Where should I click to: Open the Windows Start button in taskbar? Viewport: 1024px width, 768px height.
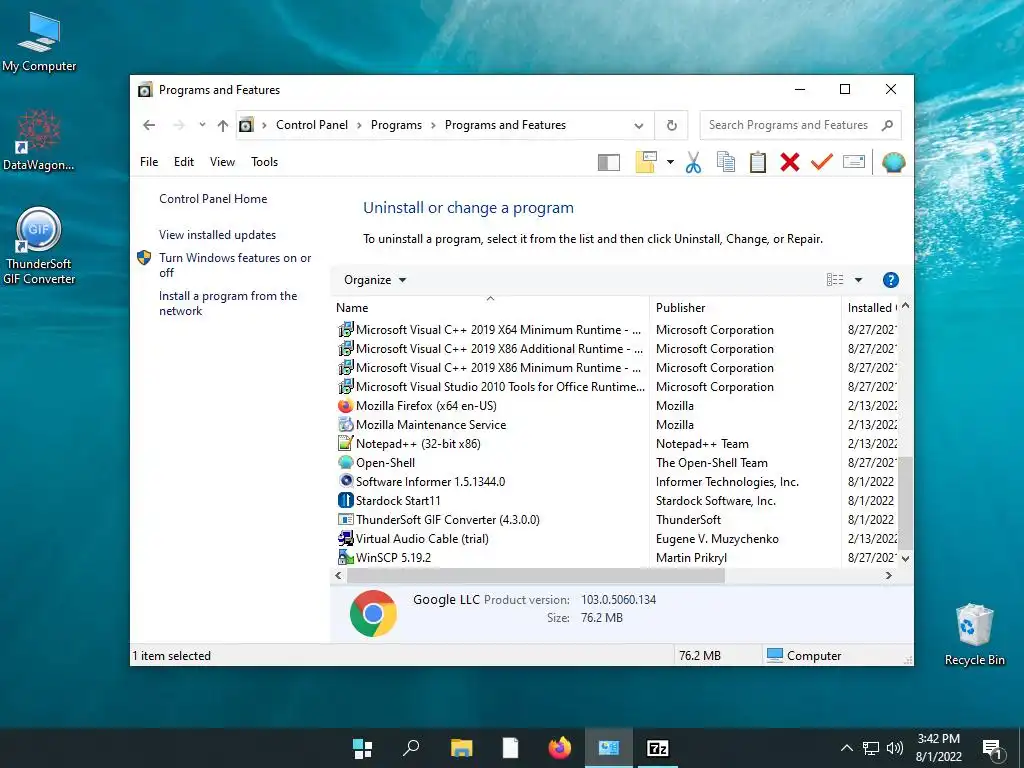(362, 748)
